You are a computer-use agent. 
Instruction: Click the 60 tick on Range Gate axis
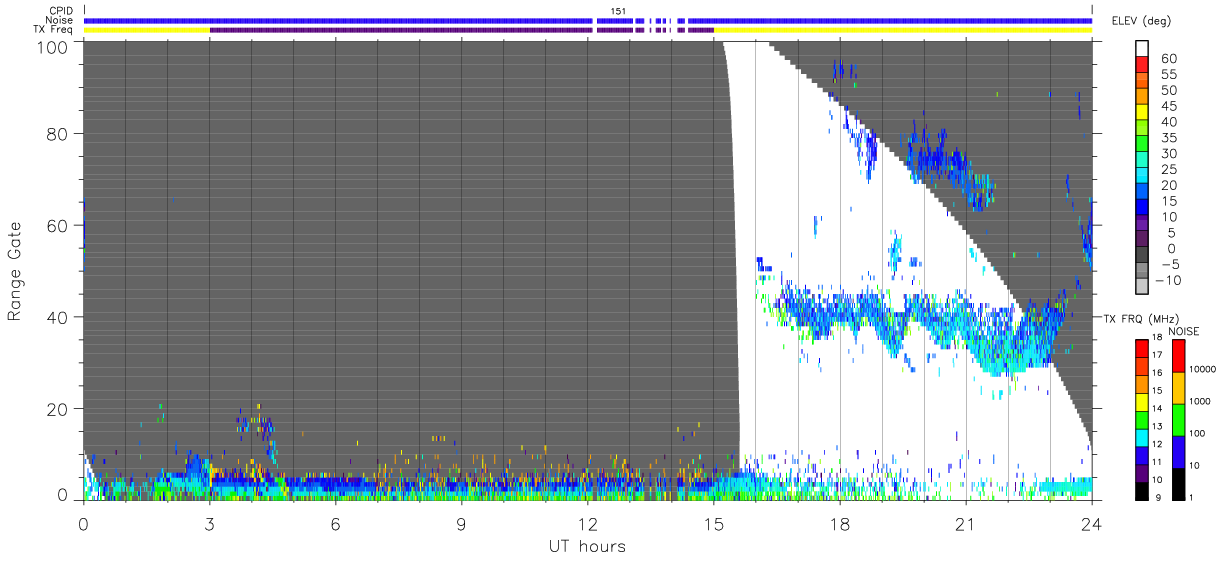[x=59, y=226]
